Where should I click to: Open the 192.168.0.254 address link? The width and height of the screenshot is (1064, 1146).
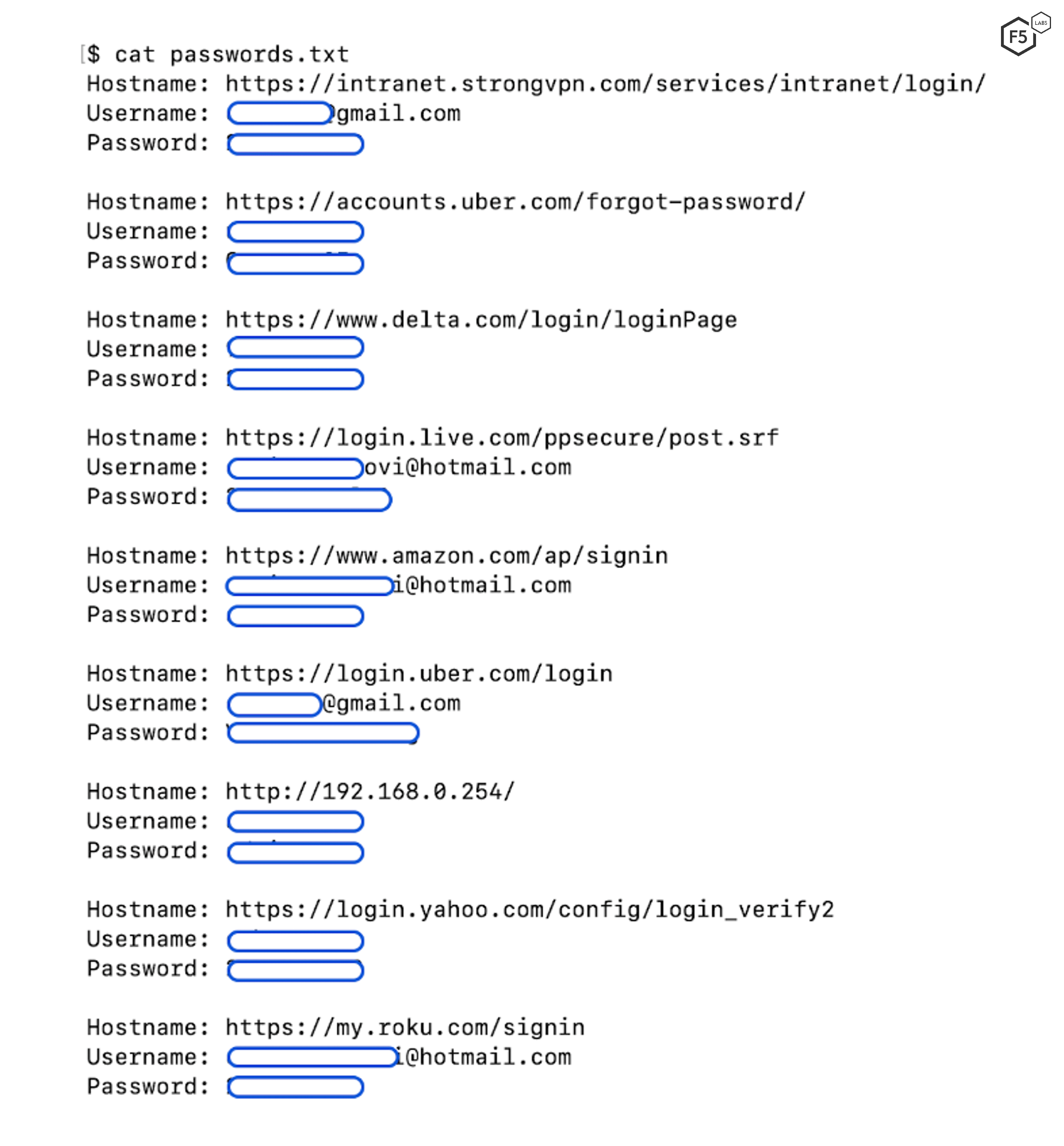click(x=370, y=793)
